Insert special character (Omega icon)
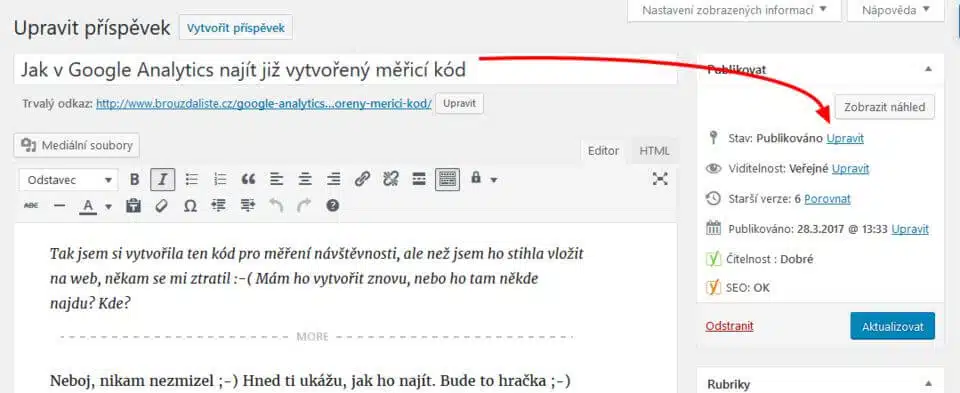The width and height of the screenshot is (960, 393). point(190,206)
